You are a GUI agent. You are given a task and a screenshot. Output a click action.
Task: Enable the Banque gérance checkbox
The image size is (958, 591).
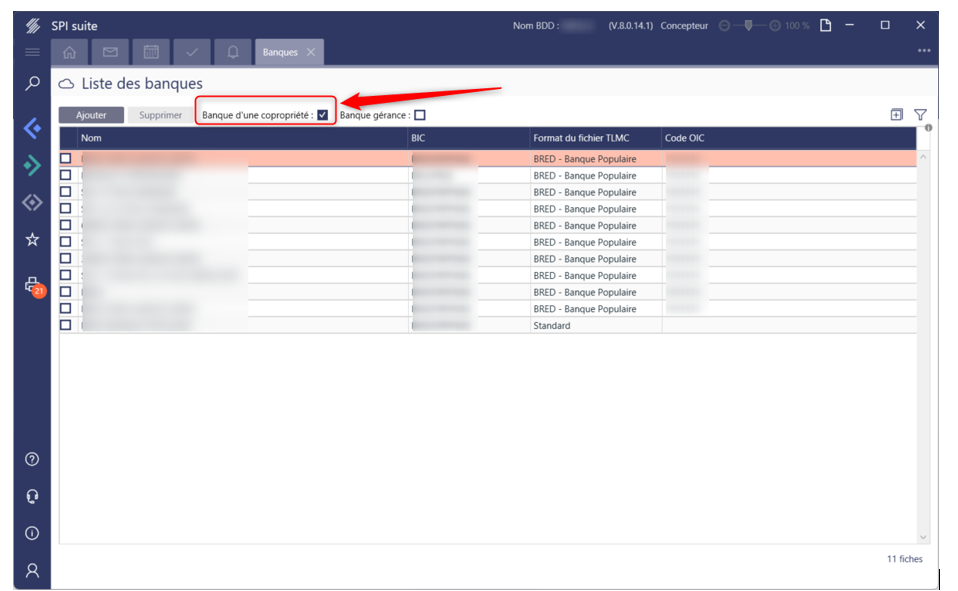click(x=420, y=115)
